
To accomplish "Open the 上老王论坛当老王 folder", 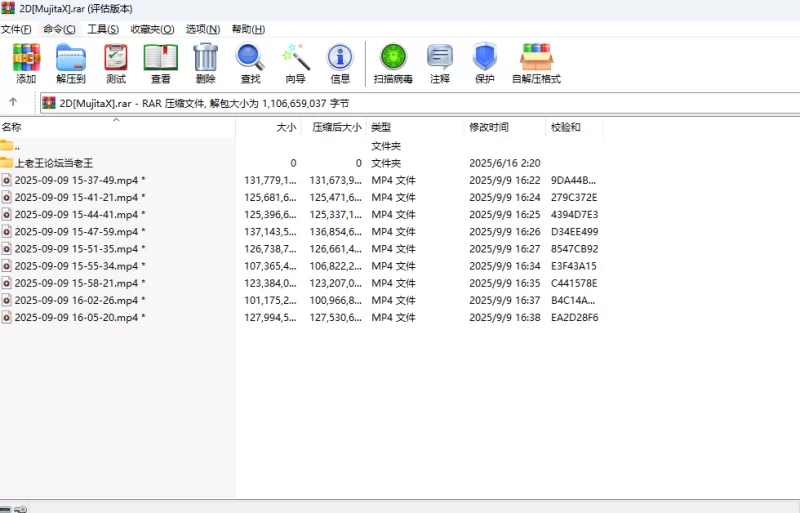I will click(53, 163).
